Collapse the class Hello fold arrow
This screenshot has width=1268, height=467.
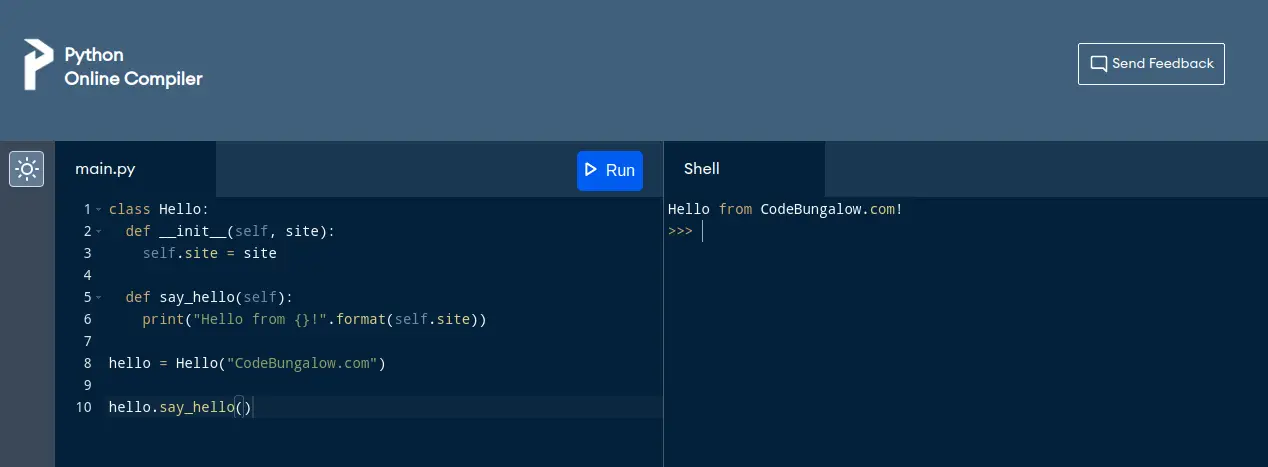pyautogui.click(x=98, y=210)
